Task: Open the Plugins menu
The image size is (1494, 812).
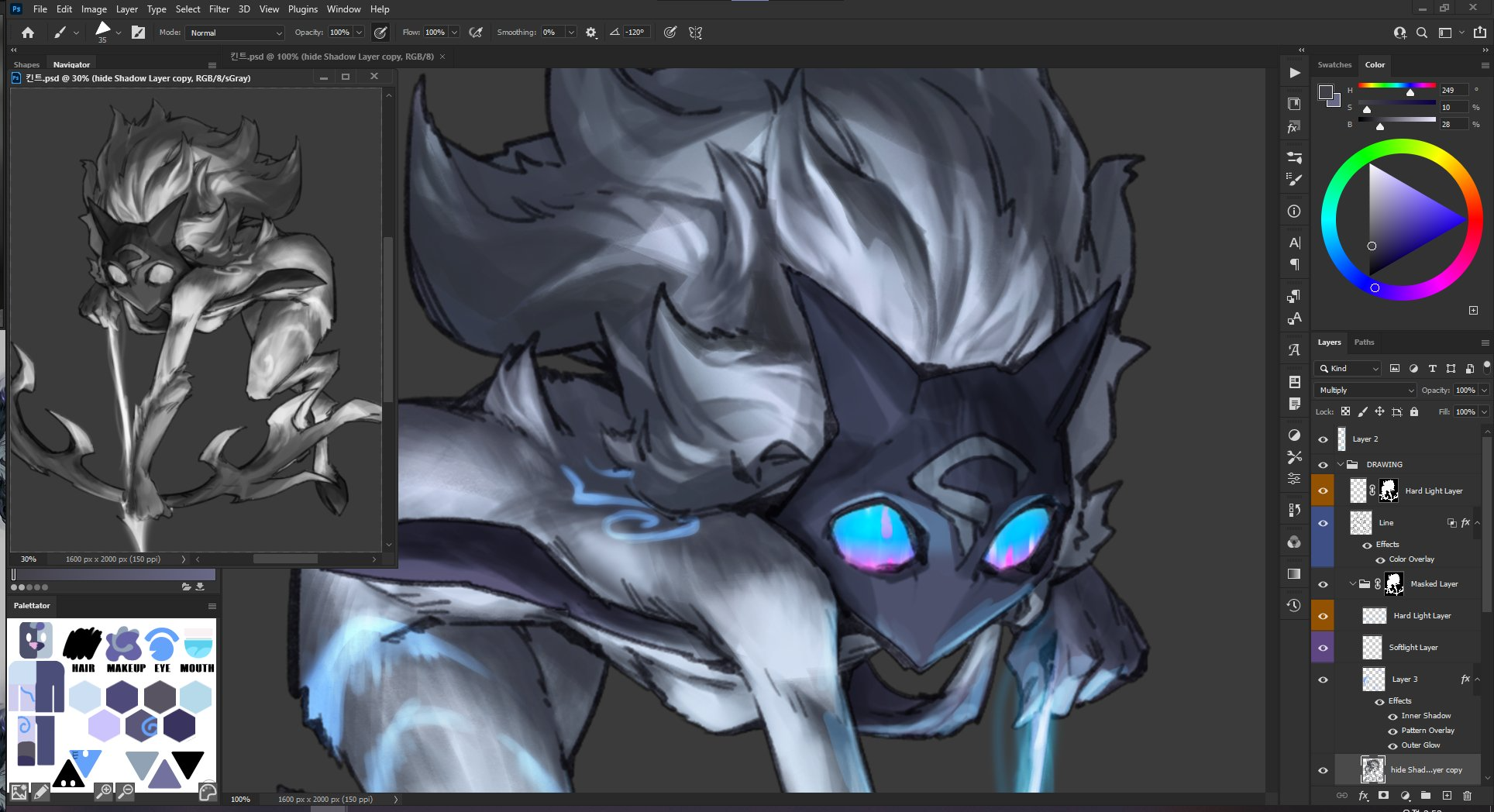Action: pyautogui.click(x=303, y=9)
